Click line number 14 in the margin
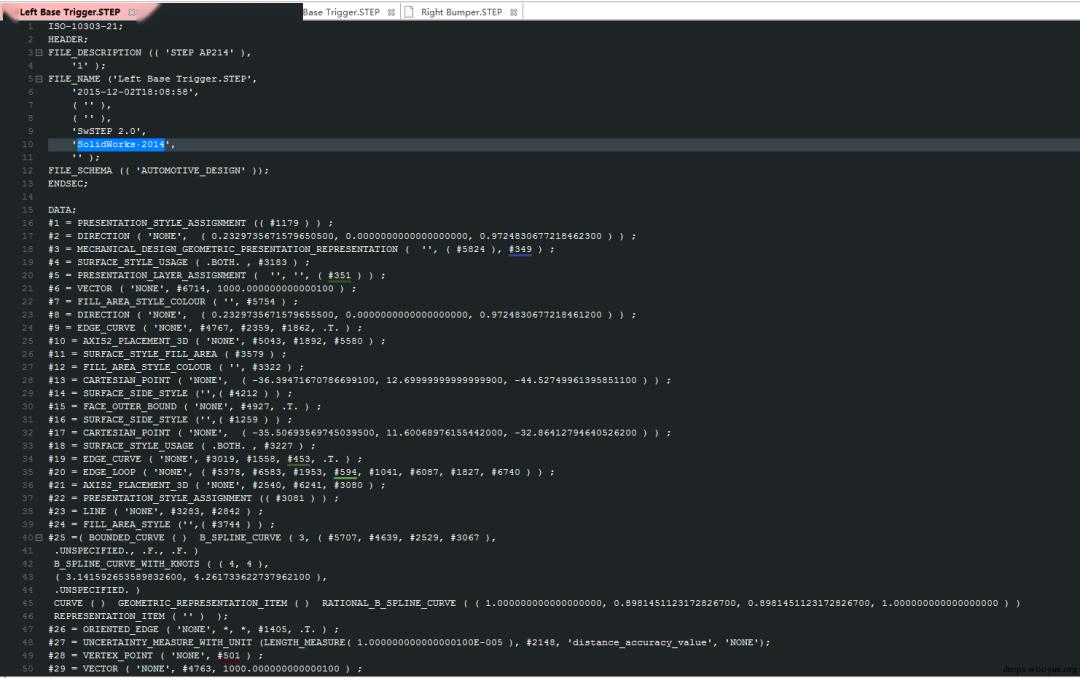 (x=28, y=196)
